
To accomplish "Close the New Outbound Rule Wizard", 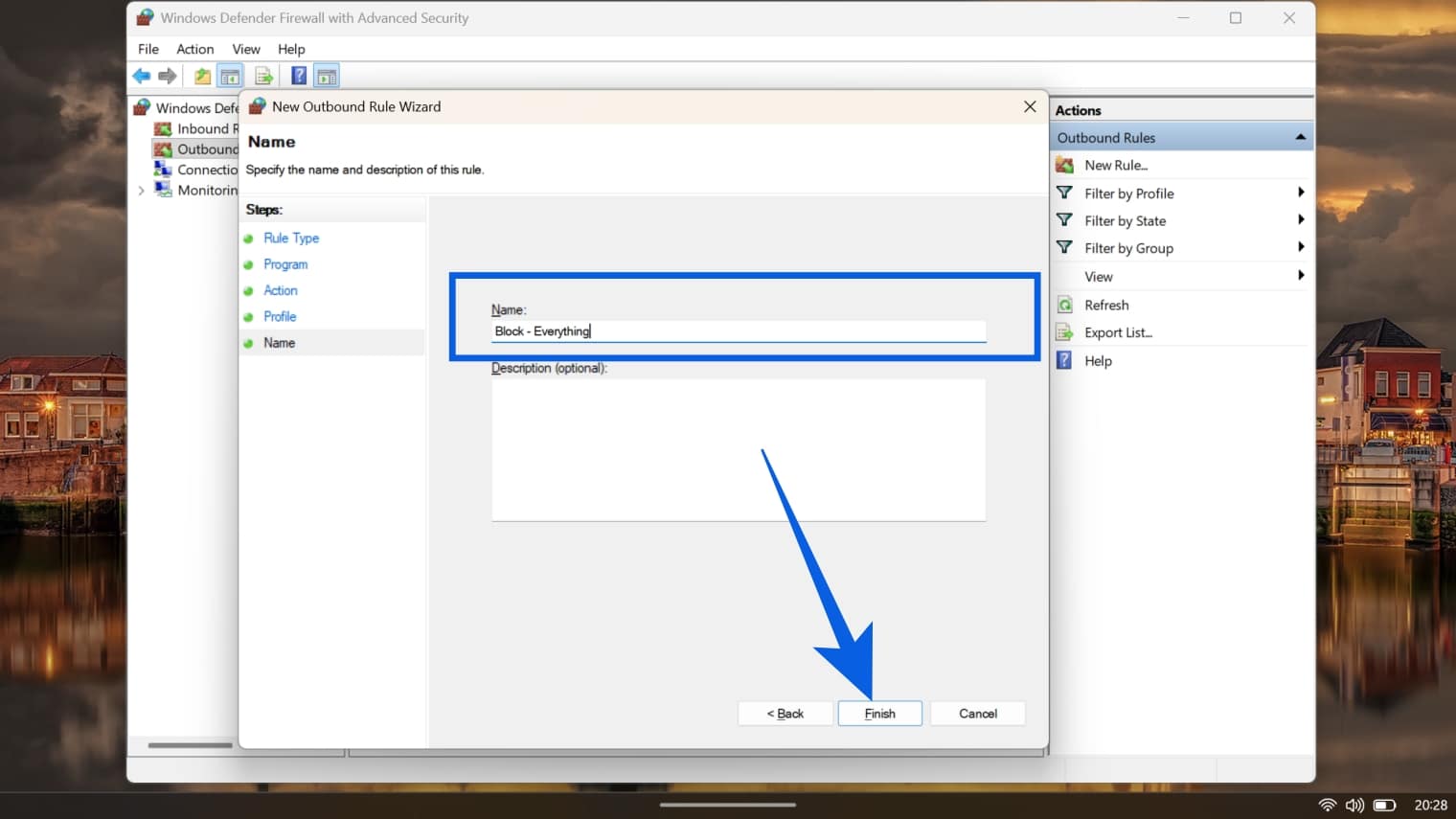I will 1030,106.
